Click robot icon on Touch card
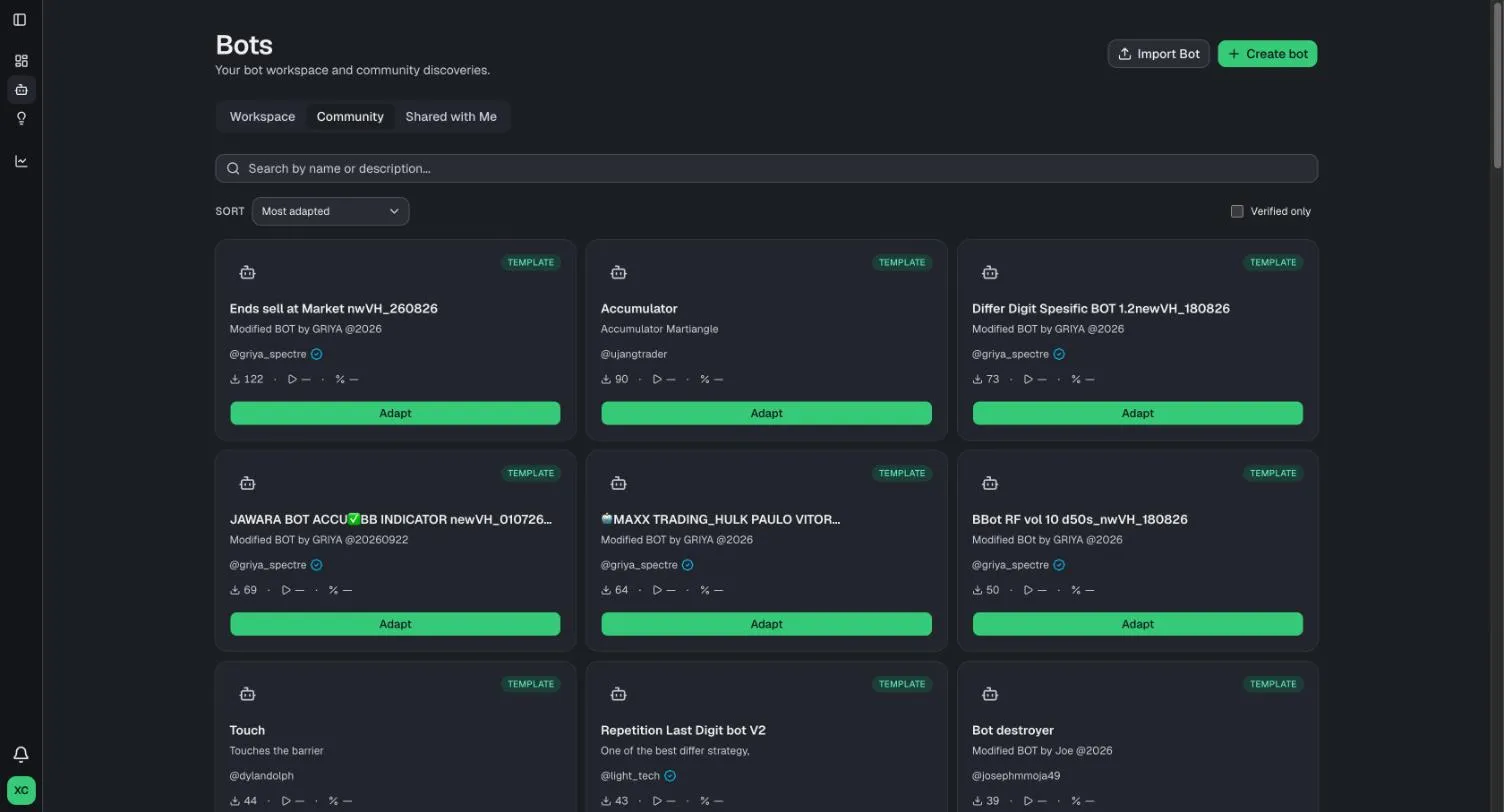1504x812 pixels. (x=247, y=694)
